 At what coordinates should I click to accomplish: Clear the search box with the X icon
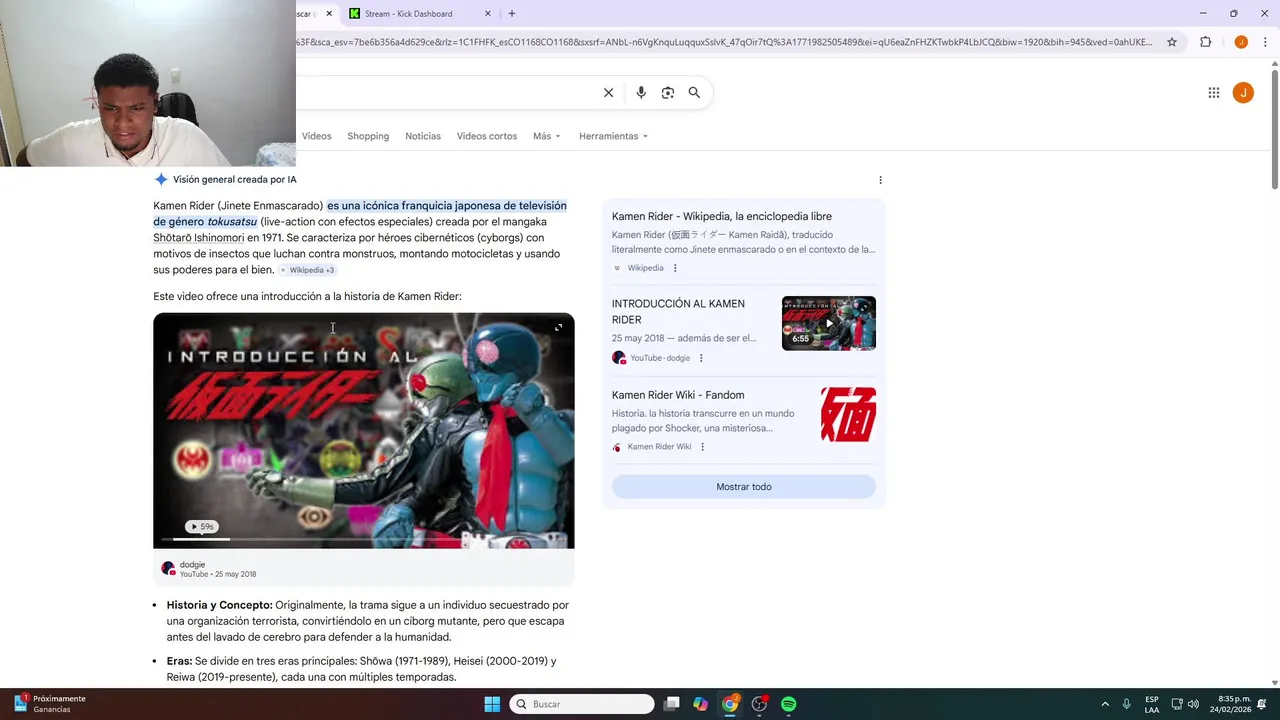coord(608,93)
